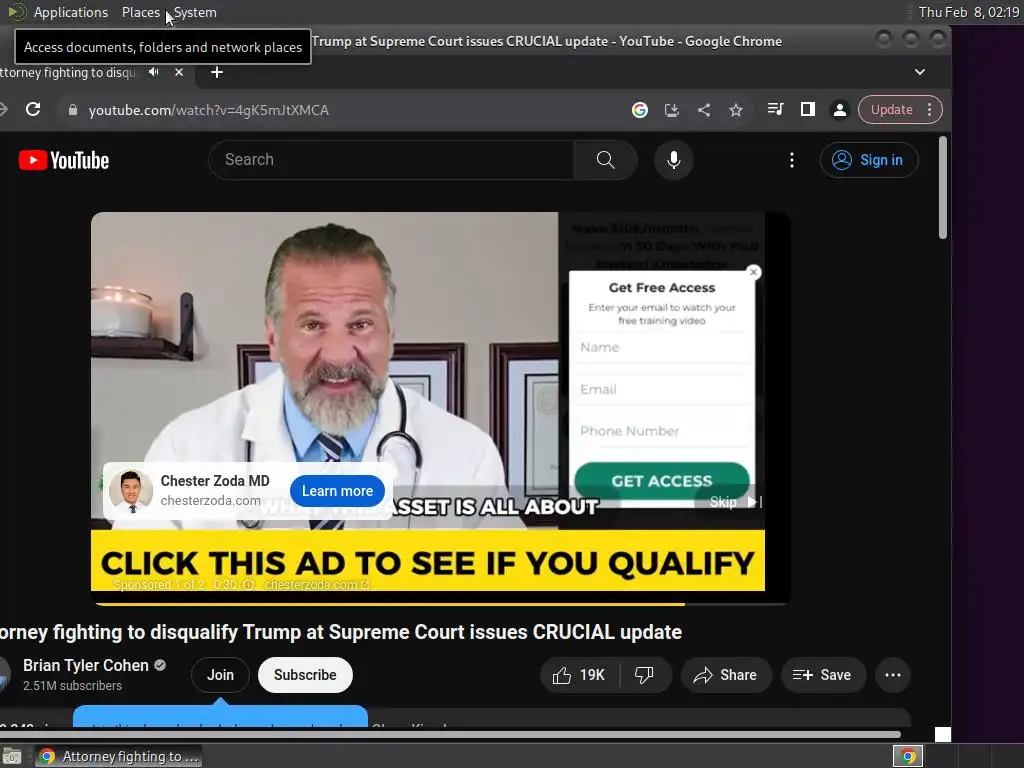The width and height of the screenshot is (1024, 768).
Task: Save the video to a playlist
Action: pyautogui.click(x=823, y=675)
